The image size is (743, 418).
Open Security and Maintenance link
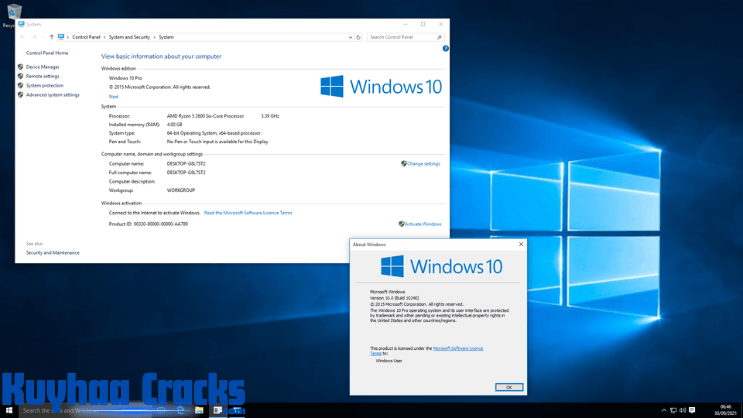[x=52, y=253]
